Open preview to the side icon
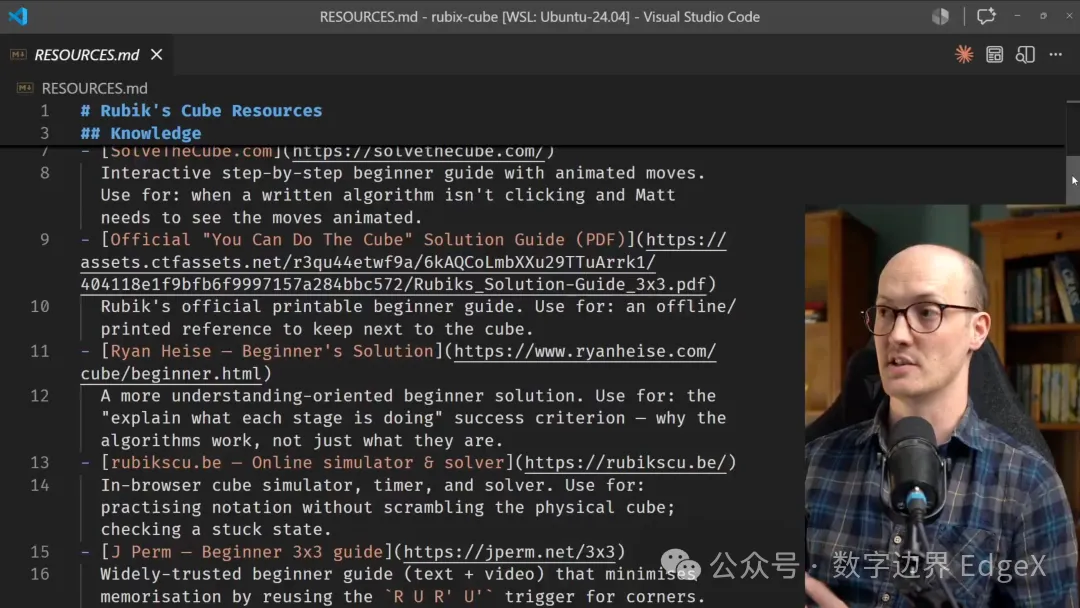The image size is (1080, 608). 1025,54
